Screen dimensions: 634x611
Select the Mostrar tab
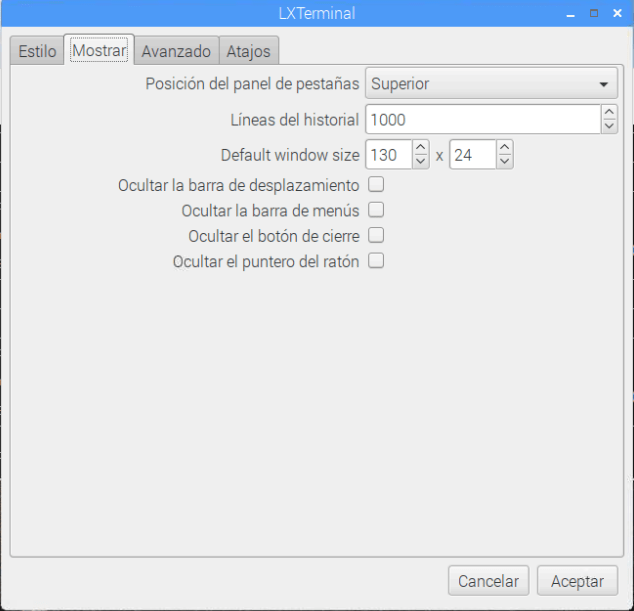(99, 50)
